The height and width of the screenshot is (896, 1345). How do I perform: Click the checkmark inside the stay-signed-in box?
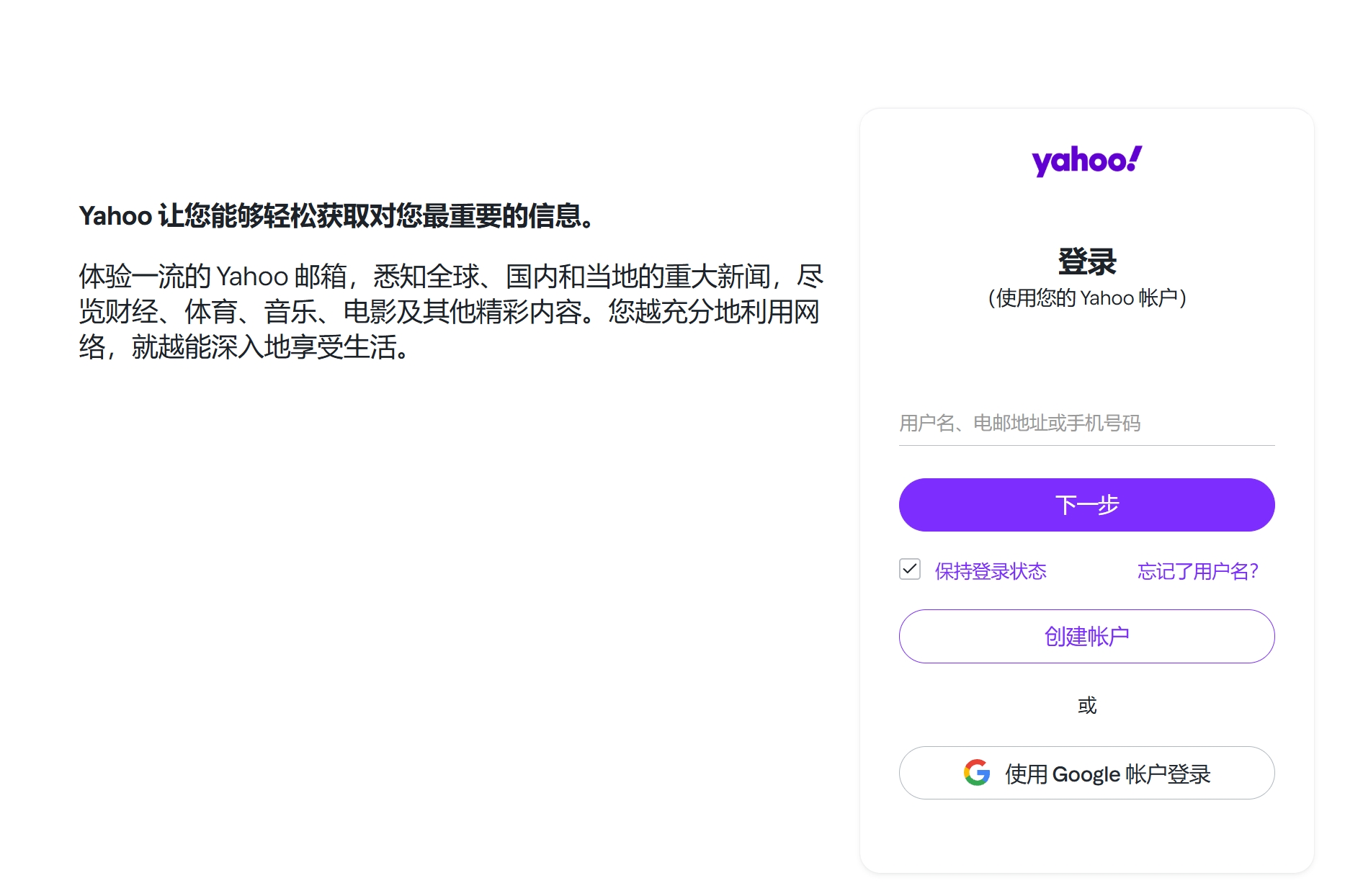(x=910, y=569)
